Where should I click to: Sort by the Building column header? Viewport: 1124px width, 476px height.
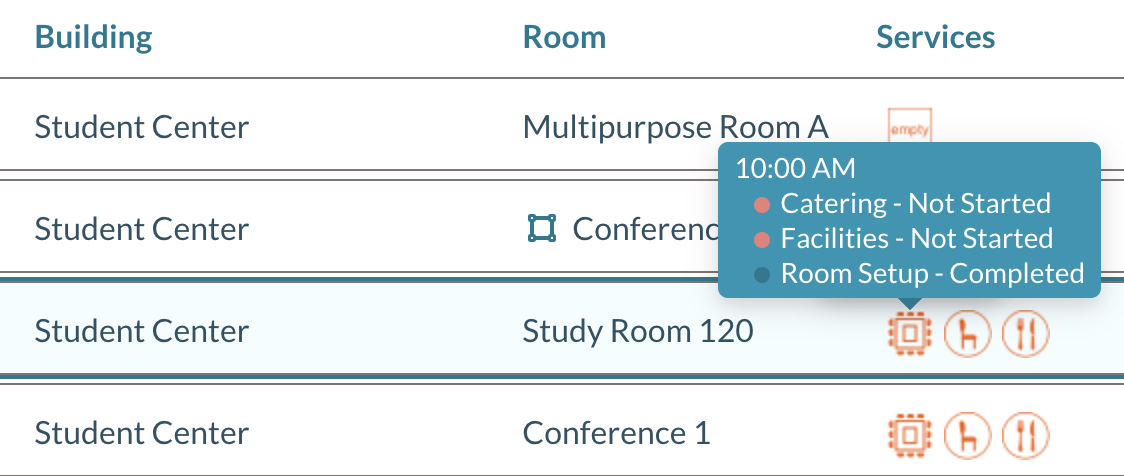(x=94, y=38)
